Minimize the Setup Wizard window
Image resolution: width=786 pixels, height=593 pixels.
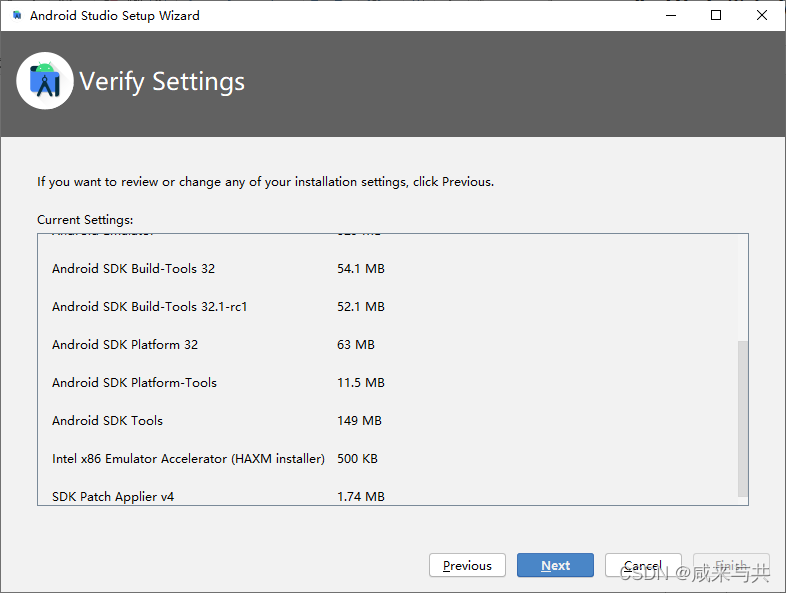click(671, 16)
